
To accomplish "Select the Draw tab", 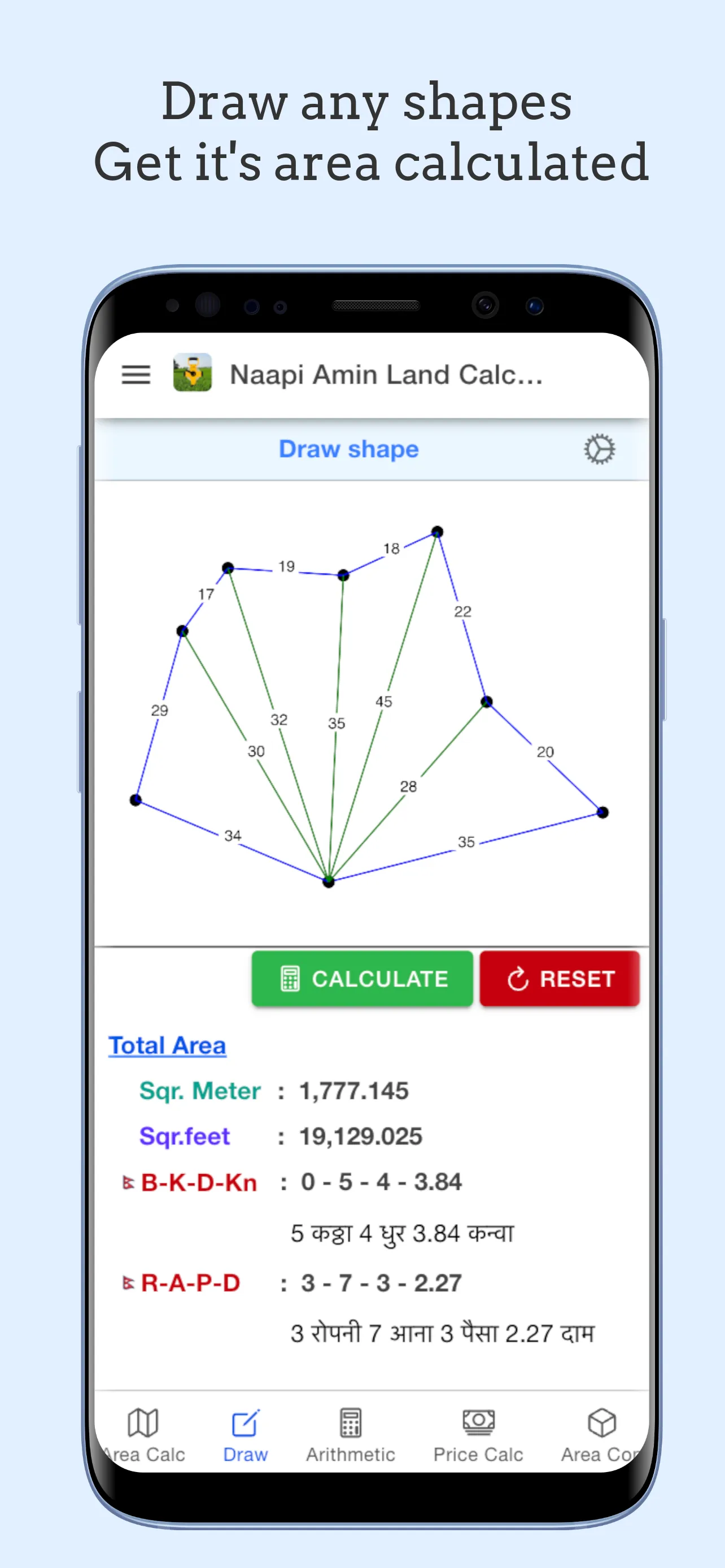I will [x=245, y=1435].
